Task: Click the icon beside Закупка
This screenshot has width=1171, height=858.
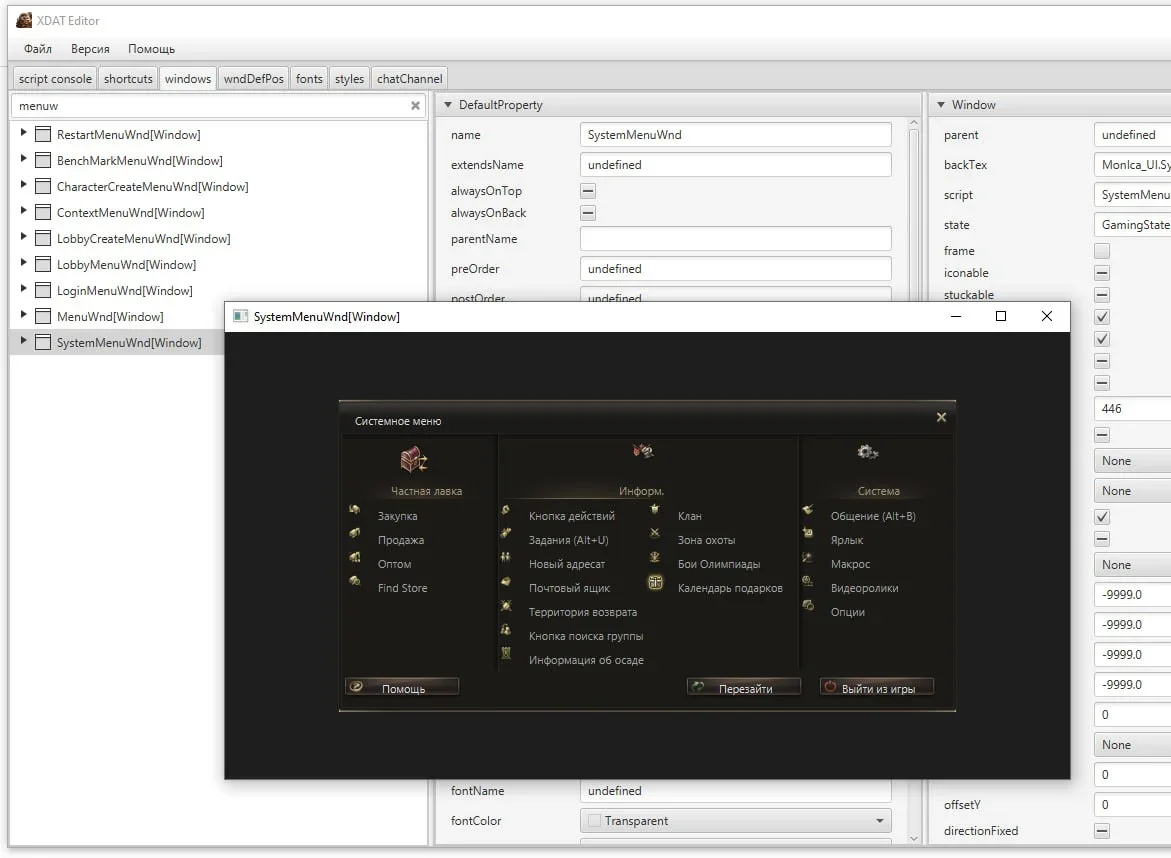Action: click(355, 510)
